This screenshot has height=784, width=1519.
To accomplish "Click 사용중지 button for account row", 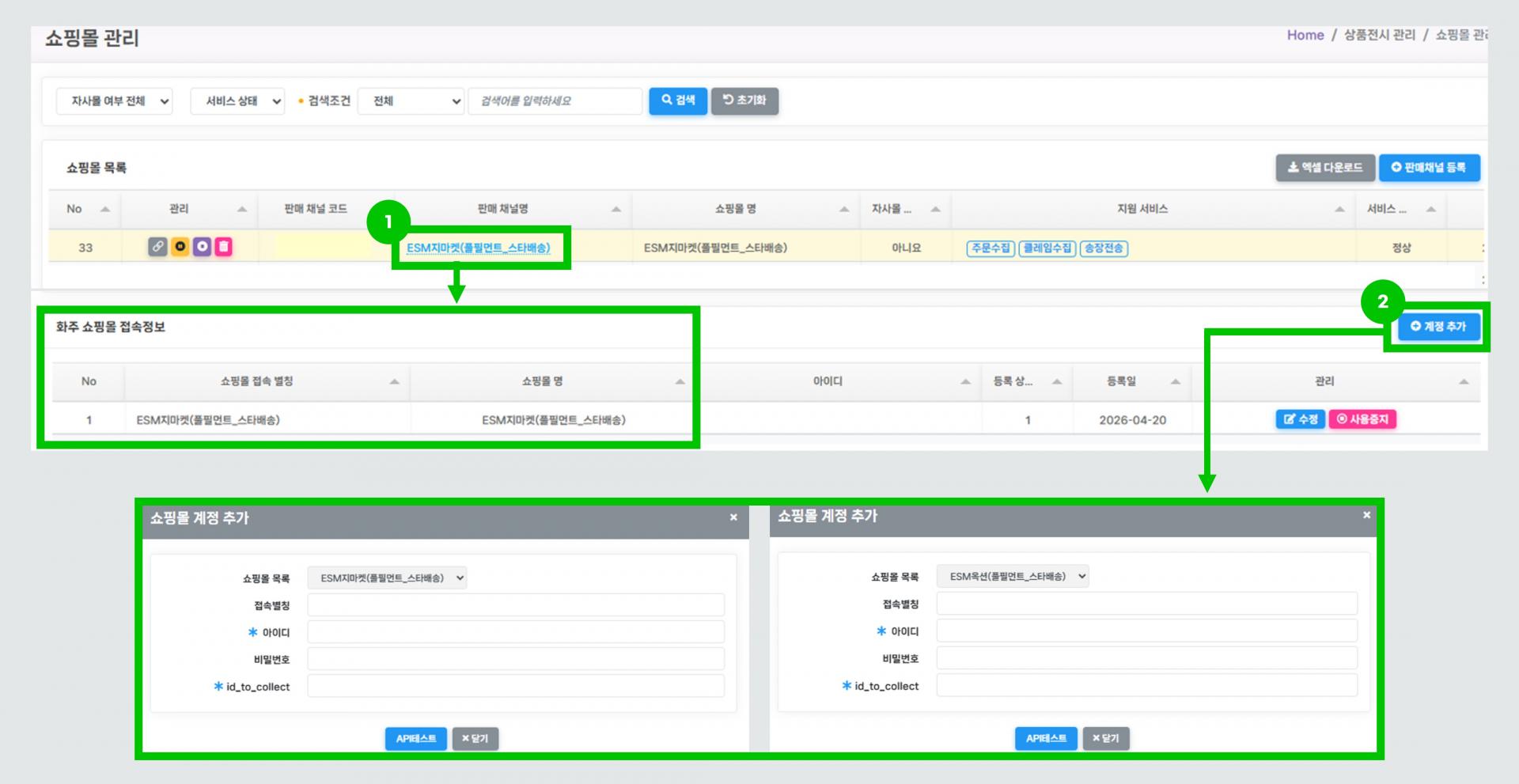I will [x=1362, y=419].
